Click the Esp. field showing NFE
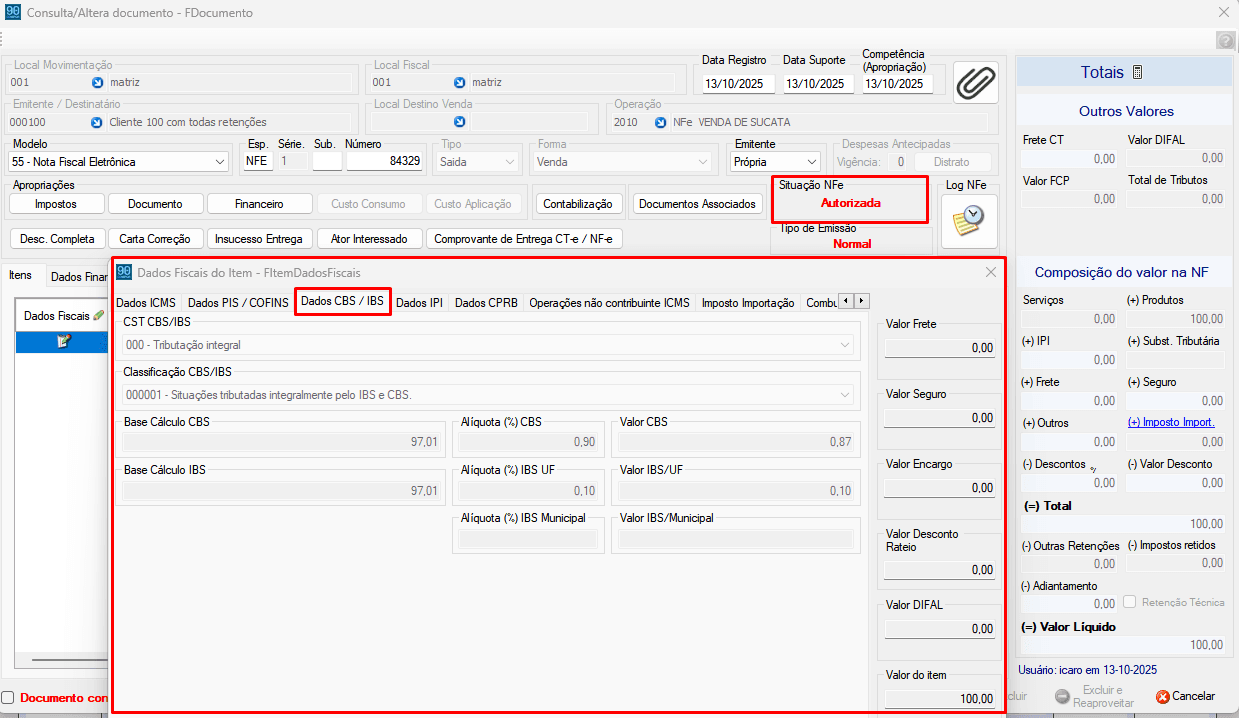The width and height of the screenshot is (1239, 718). (258, 161)
